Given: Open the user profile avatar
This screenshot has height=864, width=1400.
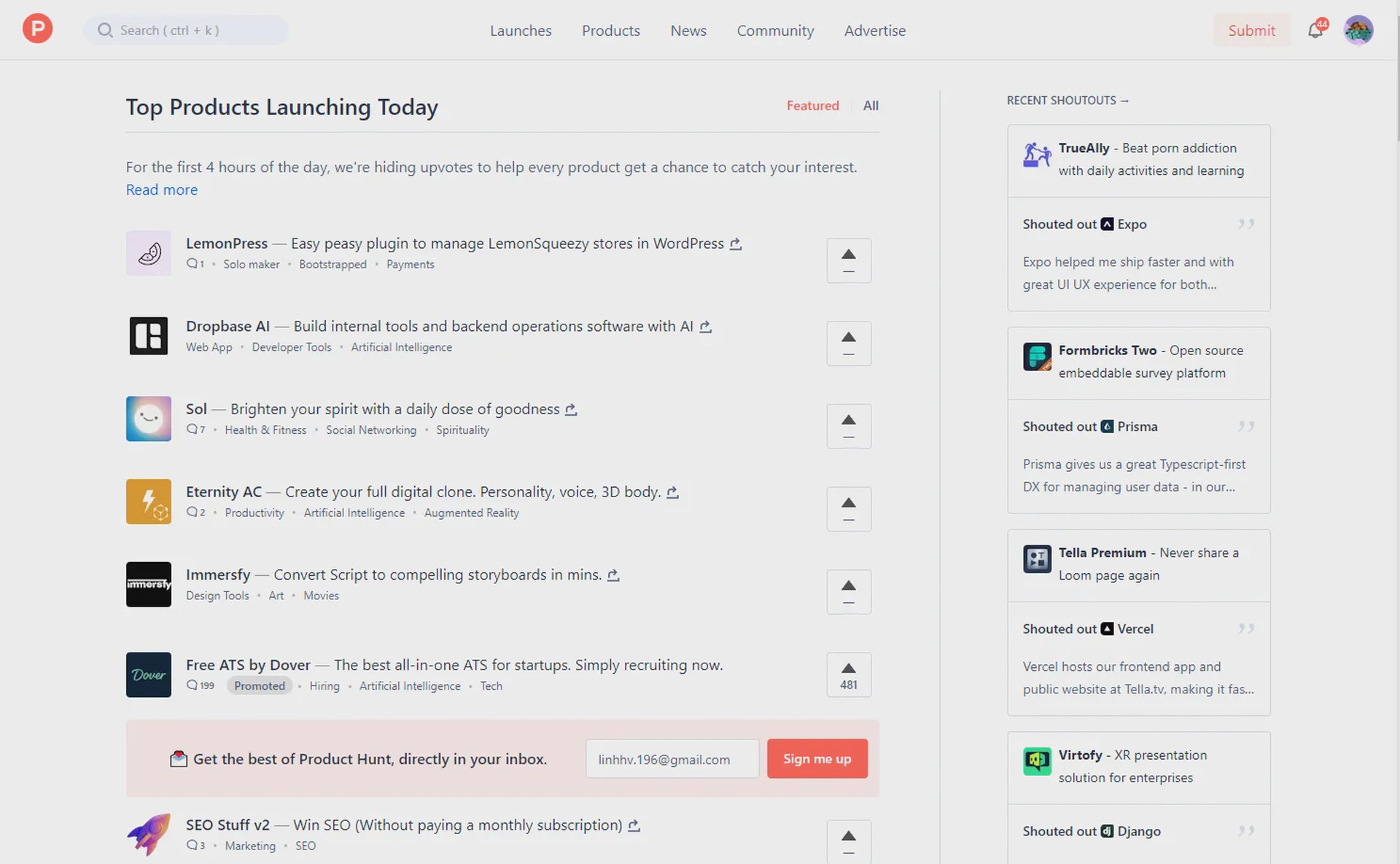Looking at the screenshot, I should tap(1358, 30).
